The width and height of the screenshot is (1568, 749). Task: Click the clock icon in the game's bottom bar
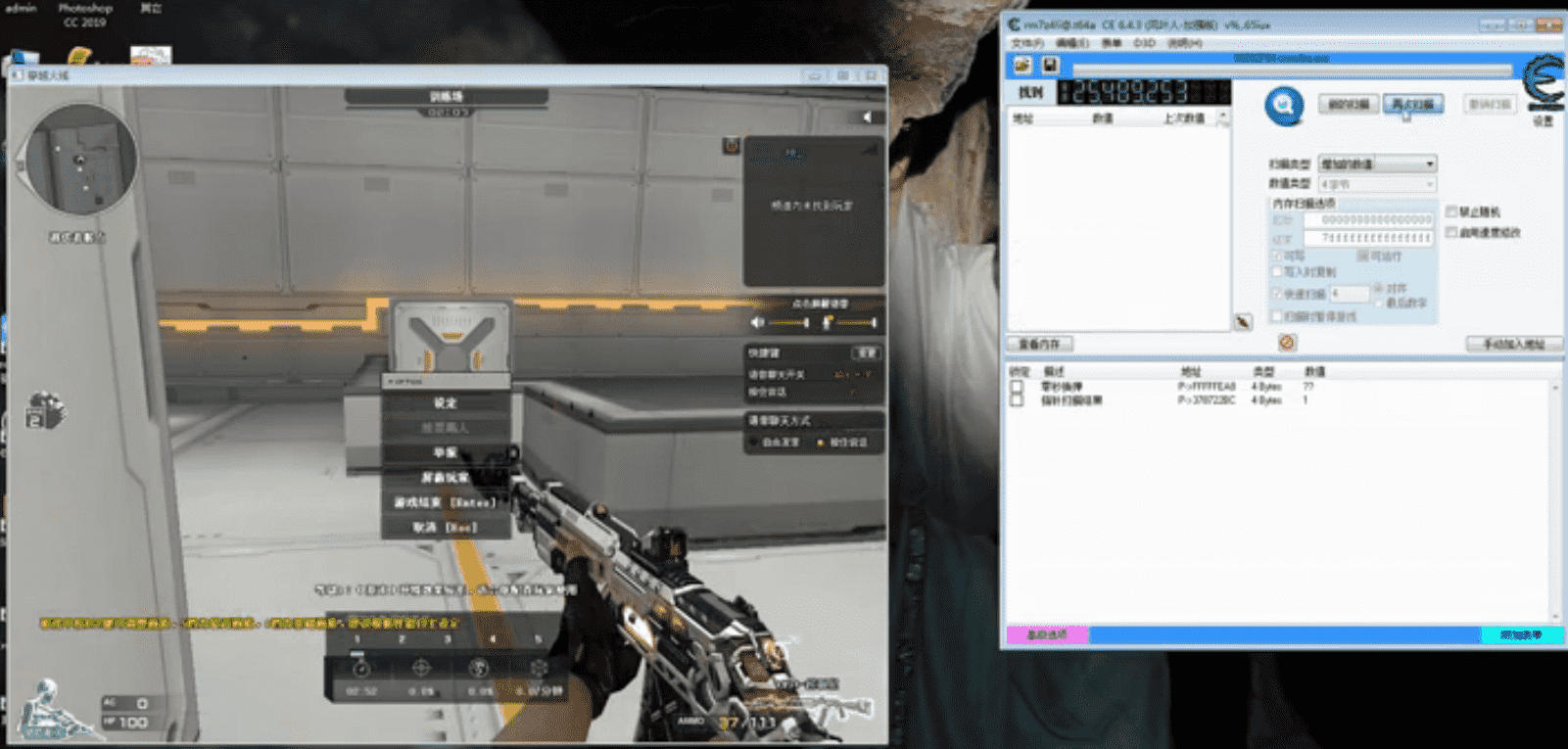click(x=360, y=668)
